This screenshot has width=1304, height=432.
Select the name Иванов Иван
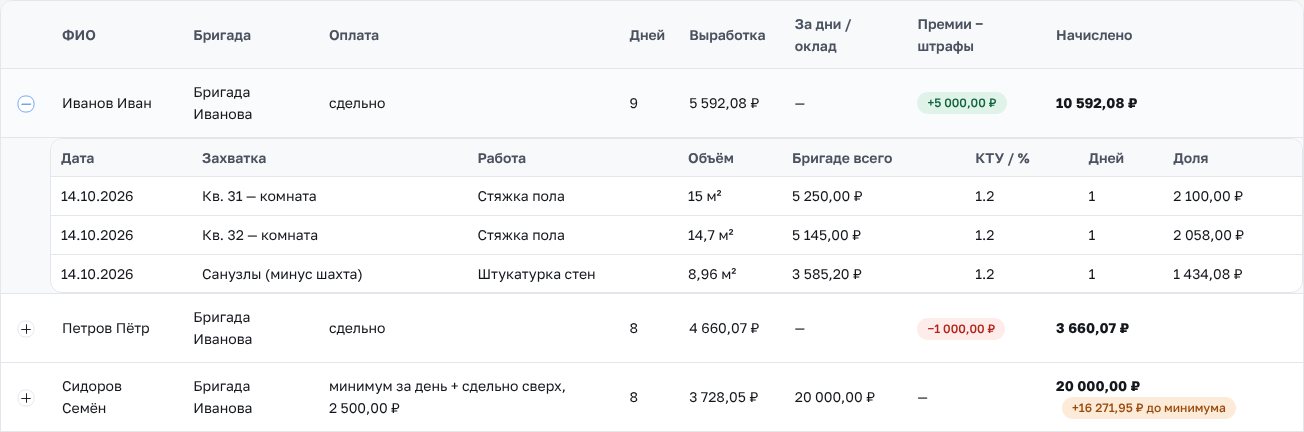pos(107,103)
